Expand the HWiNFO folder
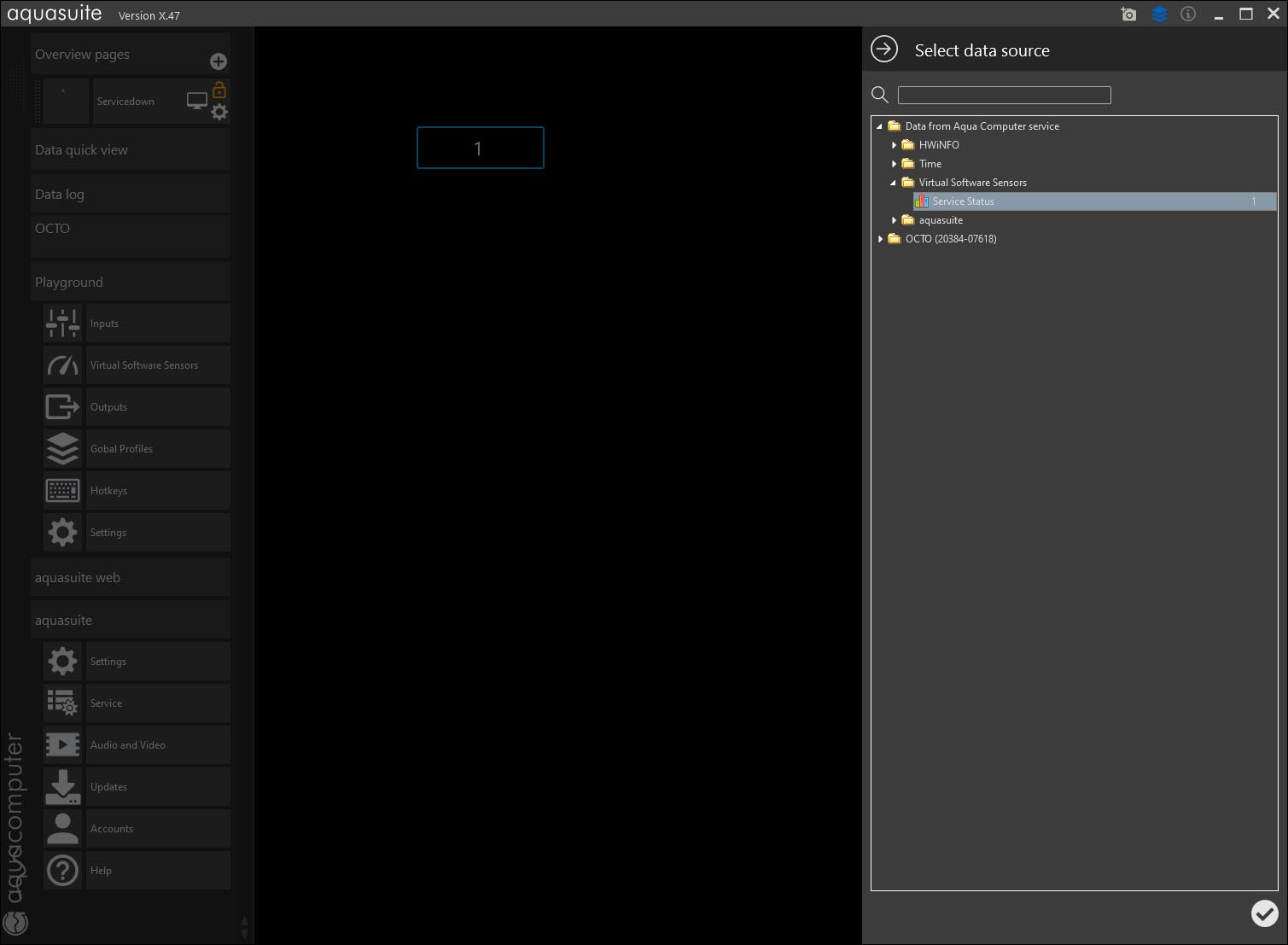 [894, 145]
